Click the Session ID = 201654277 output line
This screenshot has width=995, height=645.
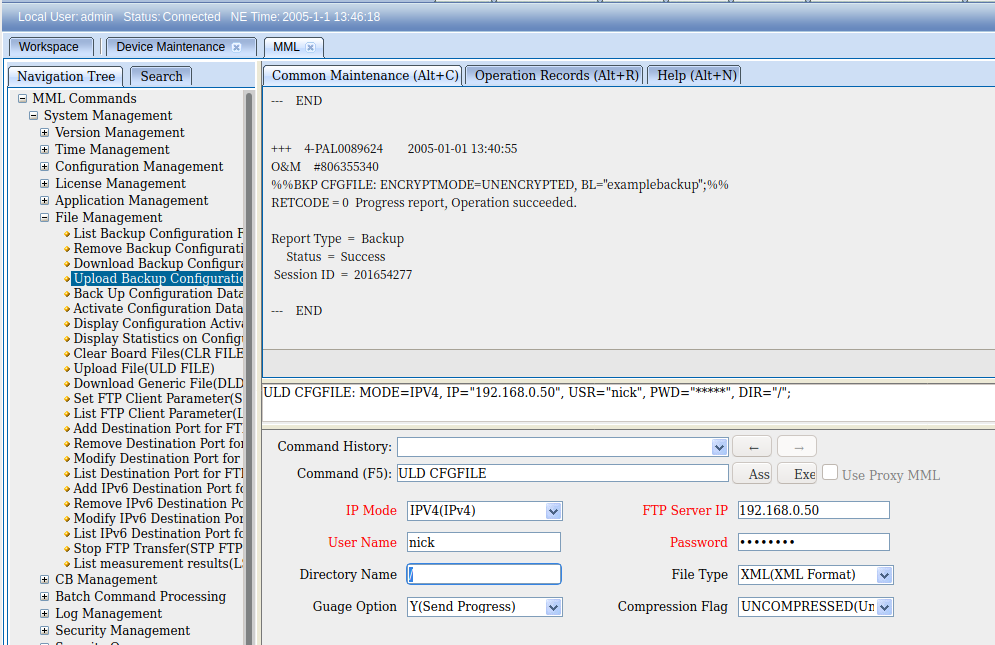coord(343,275)
